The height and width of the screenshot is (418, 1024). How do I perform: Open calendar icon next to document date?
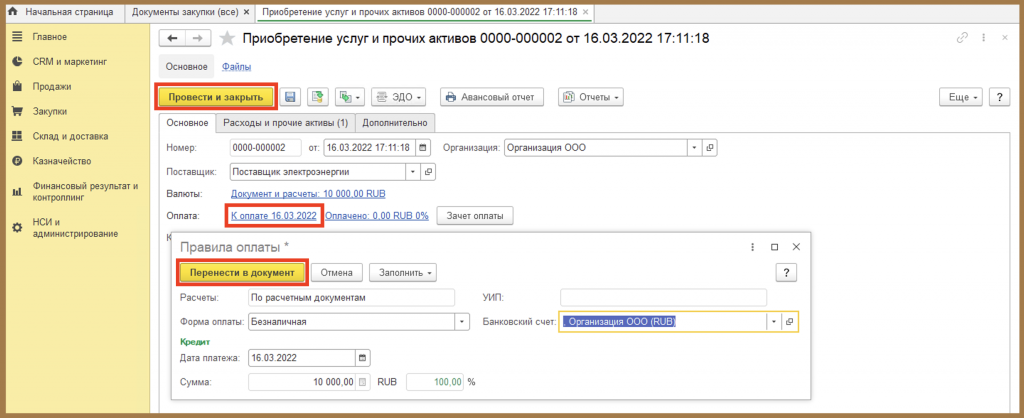point(423,148)
